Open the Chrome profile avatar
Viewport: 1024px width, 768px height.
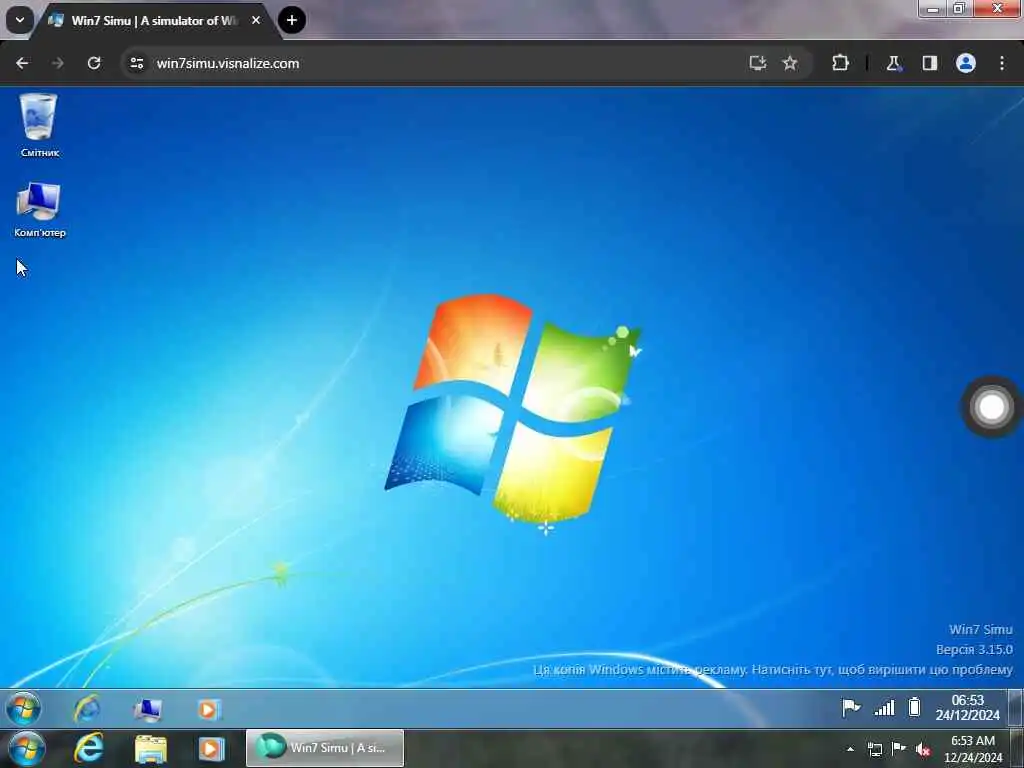pos(966,63)
